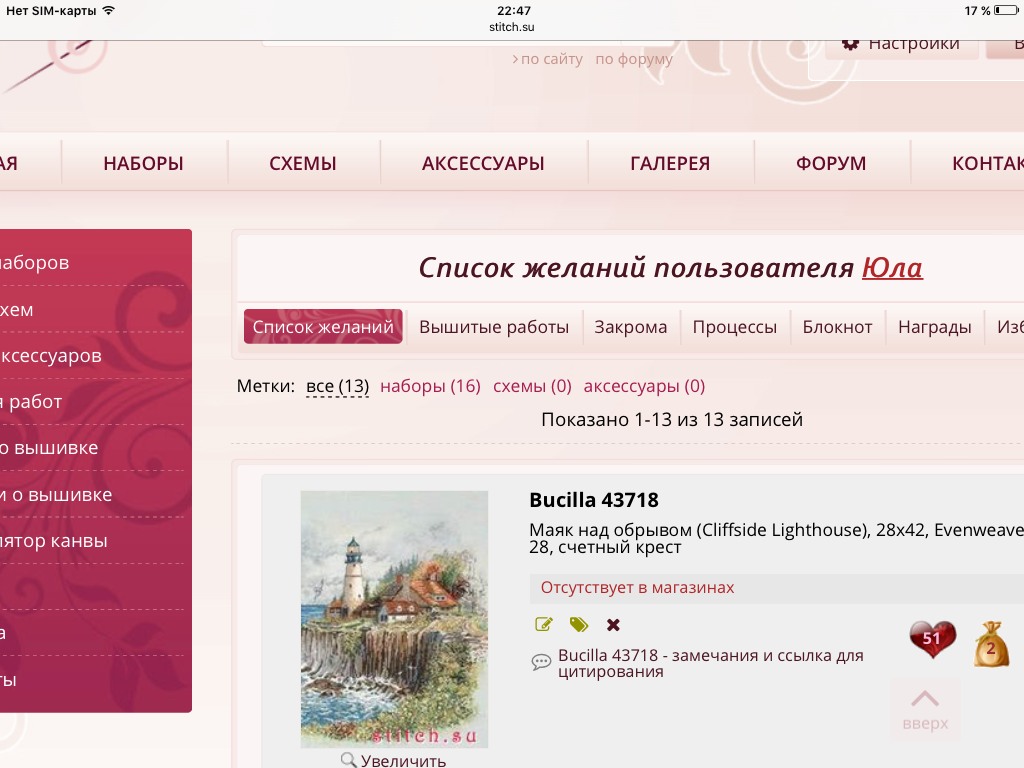Open the ГАЛЕРЕЯ main menu item
Viewport: 1024px width, 768px height.
click(670, 164)
